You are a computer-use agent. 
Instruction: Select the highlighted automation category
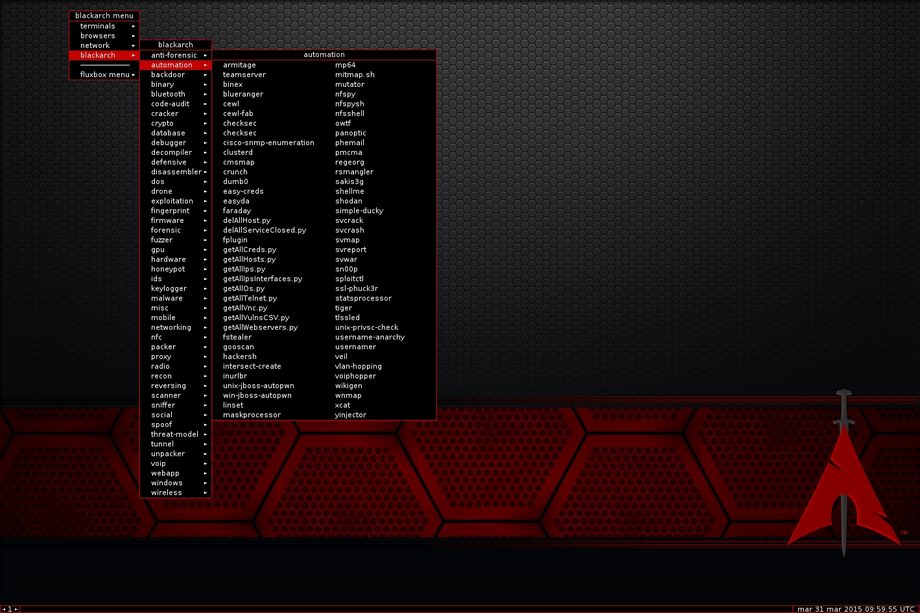click(x=175, y=65)
